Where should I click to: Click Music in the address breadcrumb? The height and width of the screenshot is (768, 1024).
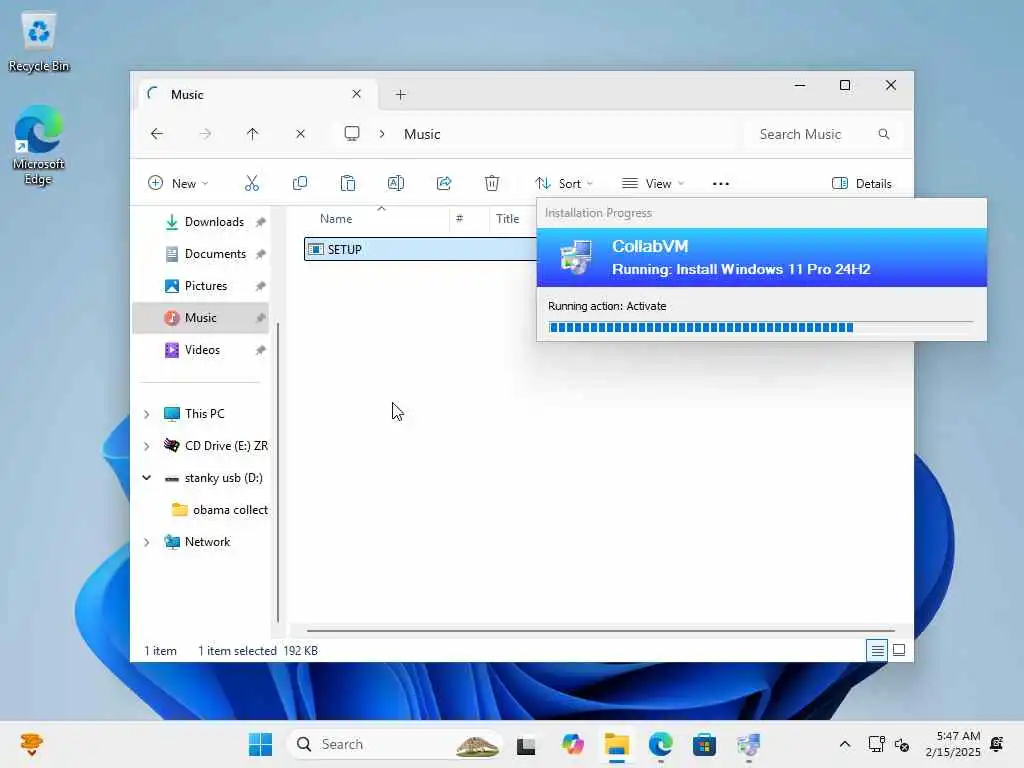coord(422,134)
